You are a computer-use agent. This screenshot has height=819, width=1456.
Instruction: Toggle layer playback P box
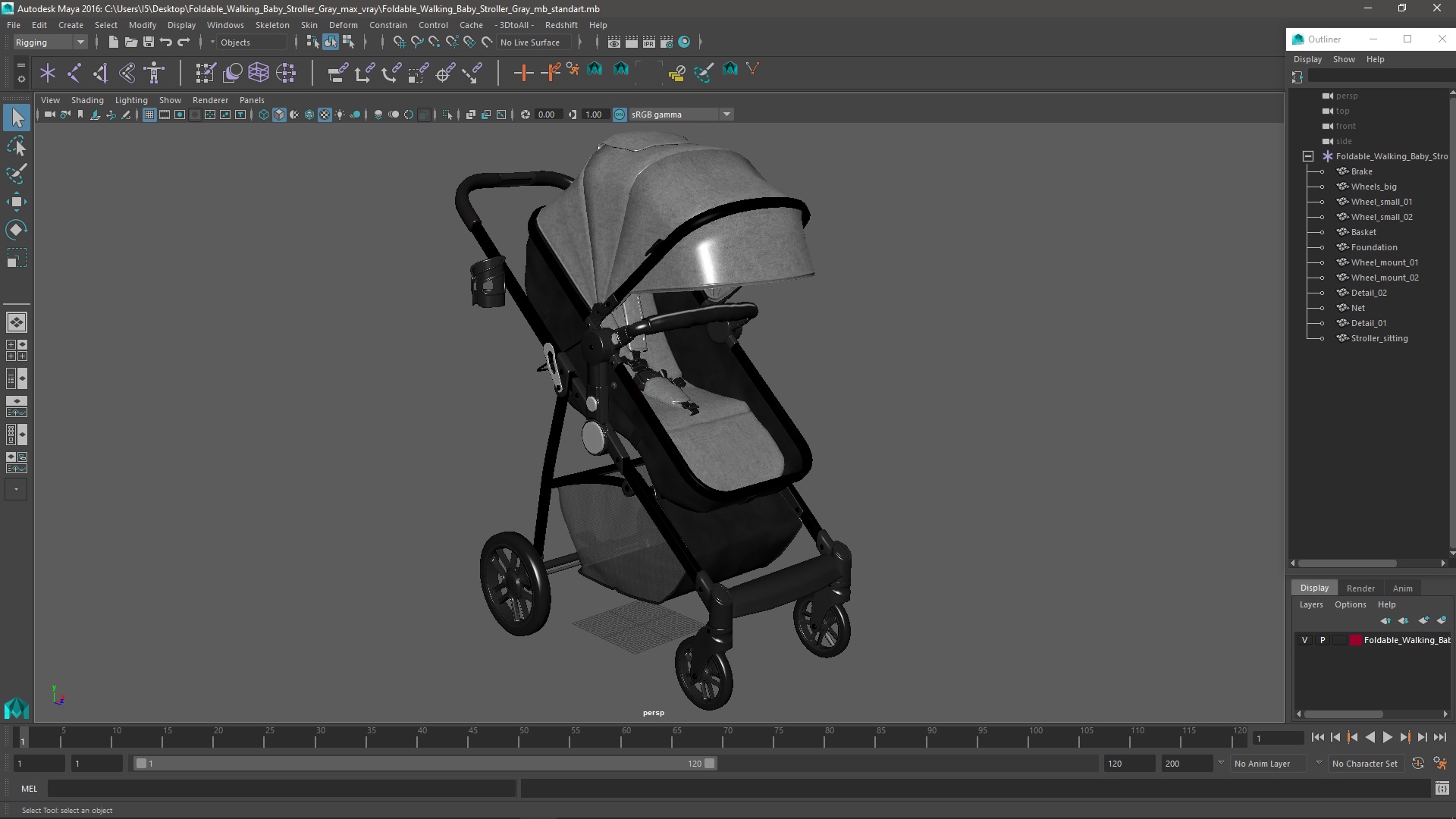(x=1323, y=640)
